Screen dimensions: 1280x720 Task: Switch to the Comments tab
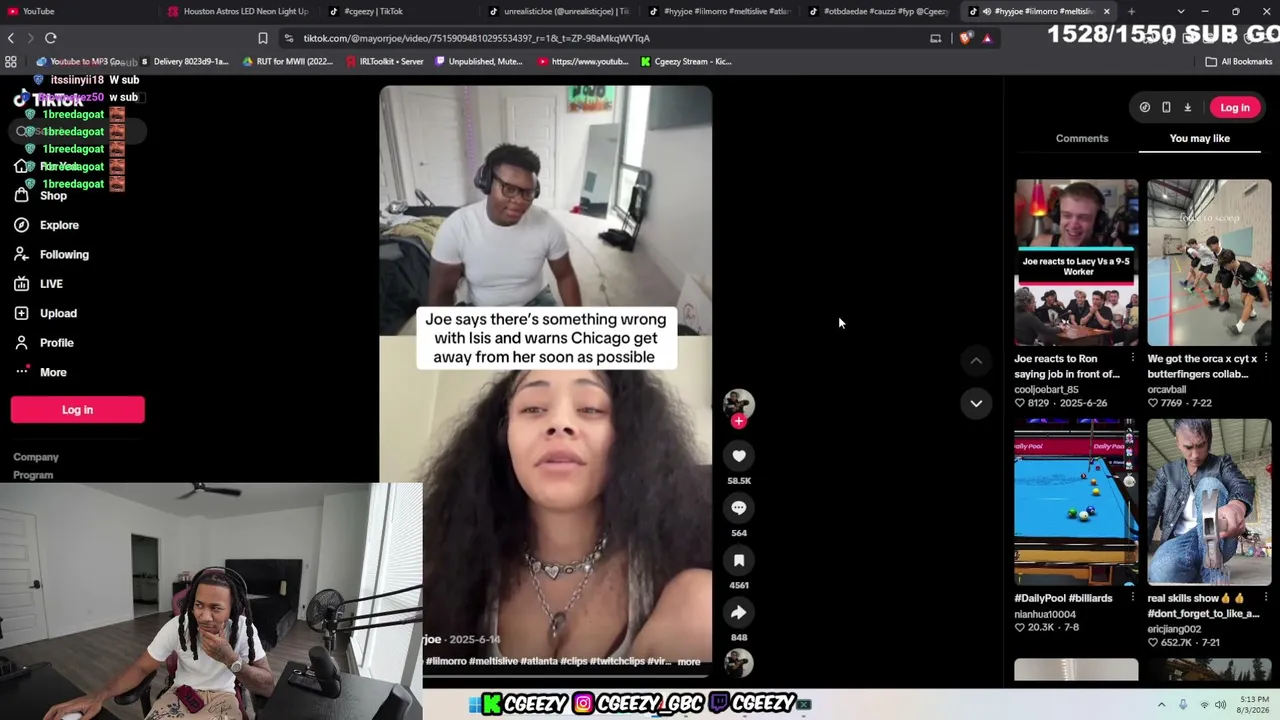[x=1082, y=138]
